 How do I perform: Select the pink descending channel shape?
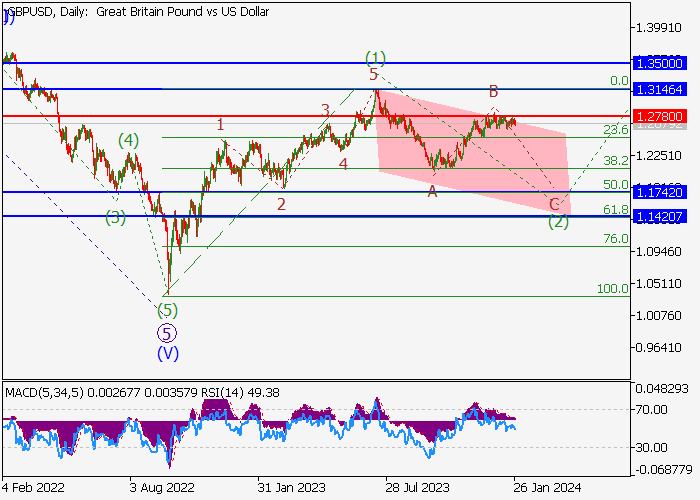473,154
